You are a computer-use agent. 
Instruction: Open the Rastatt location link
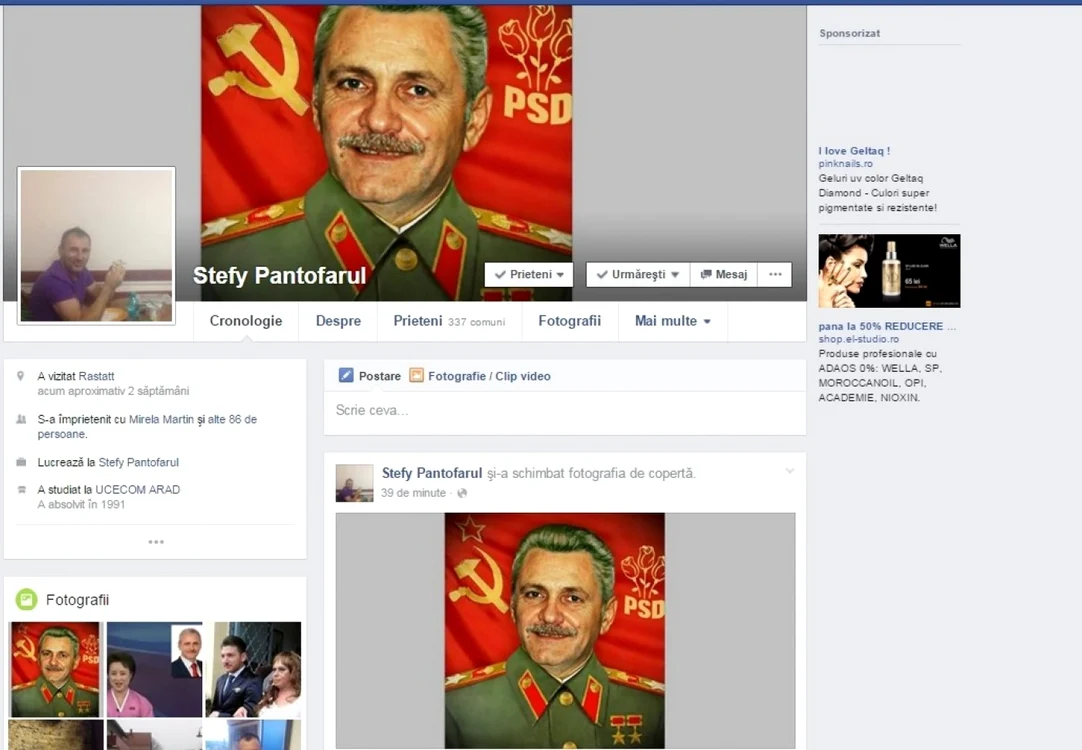96,376
